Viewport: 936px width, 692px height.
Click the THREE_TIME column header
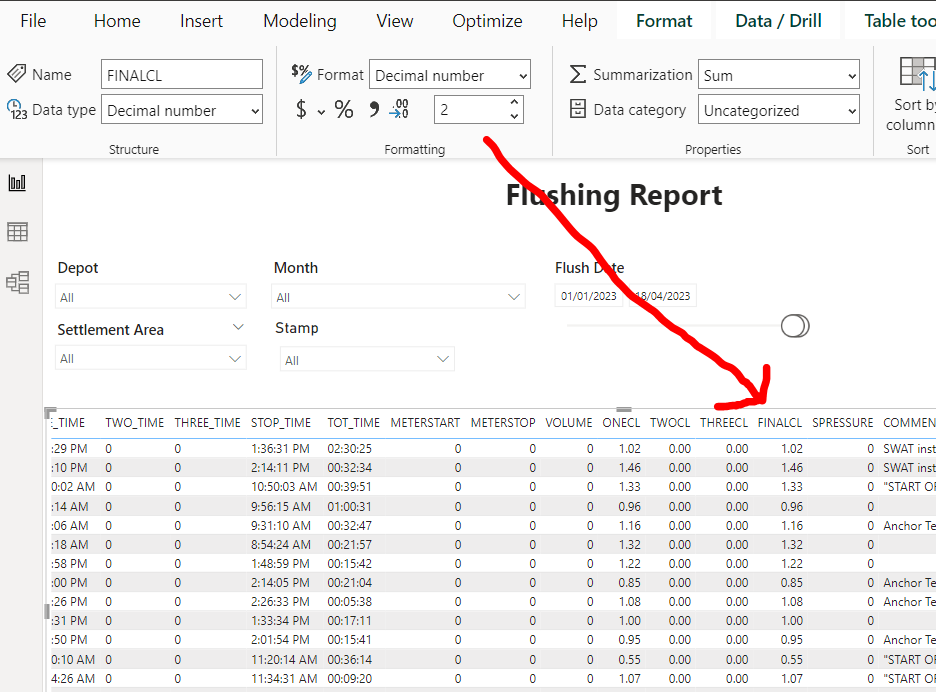[207, 423]
